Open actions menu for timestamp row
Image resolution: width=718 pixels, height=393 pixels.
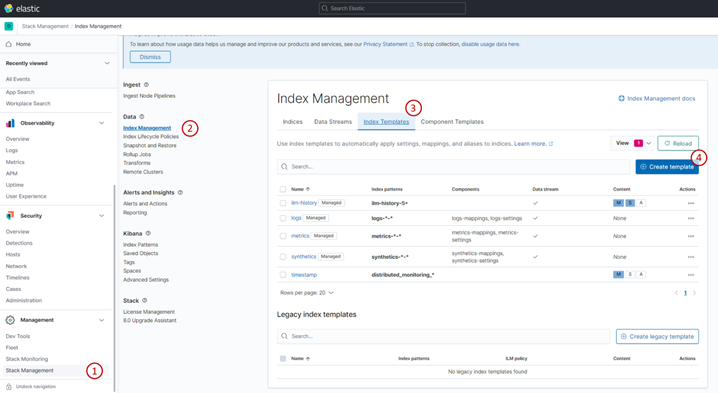pos(691,275)
